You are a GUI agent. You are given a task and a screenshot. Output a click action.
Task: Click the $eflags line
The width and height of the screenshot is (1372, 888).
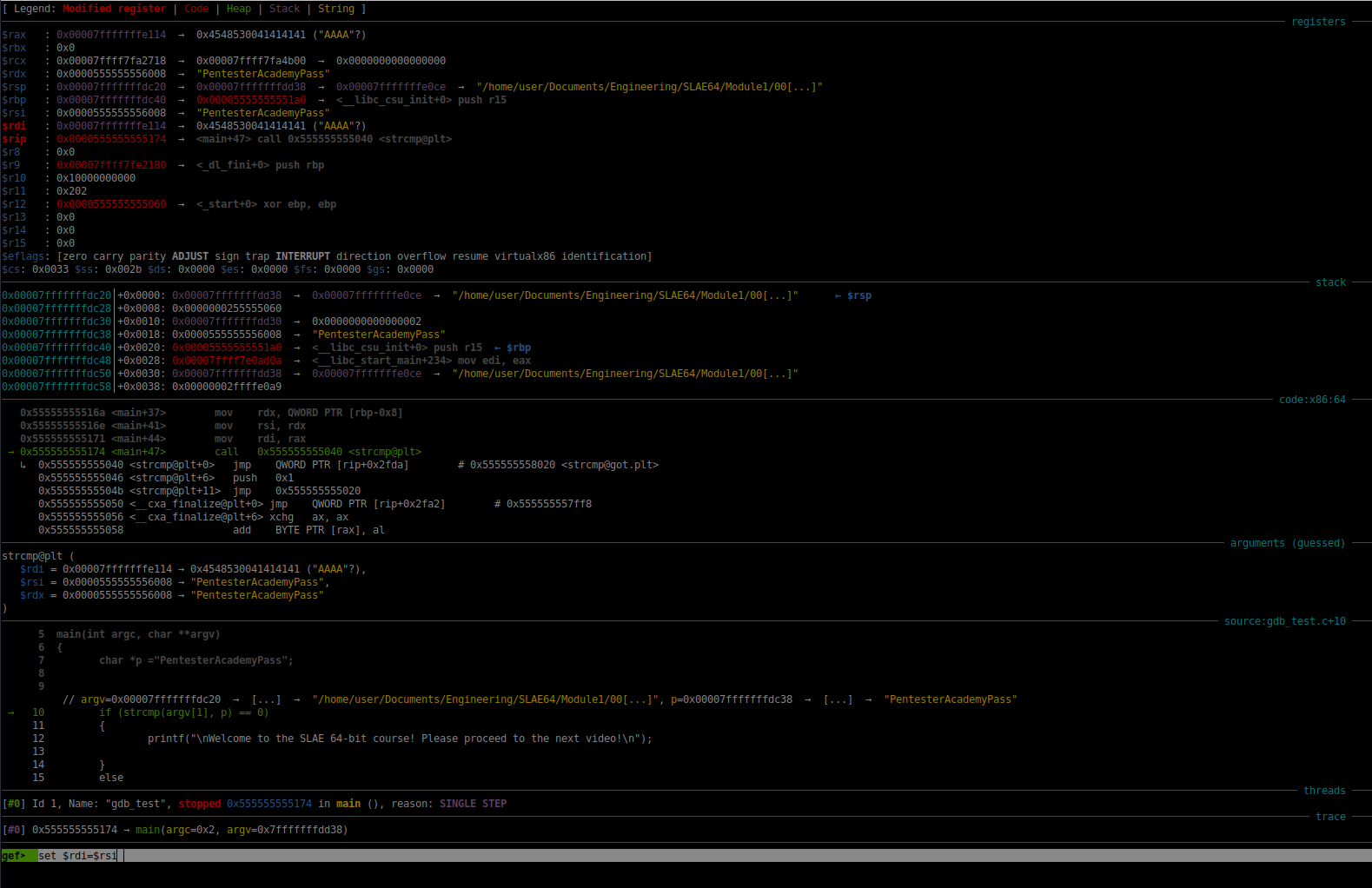(x=327, y=256)
